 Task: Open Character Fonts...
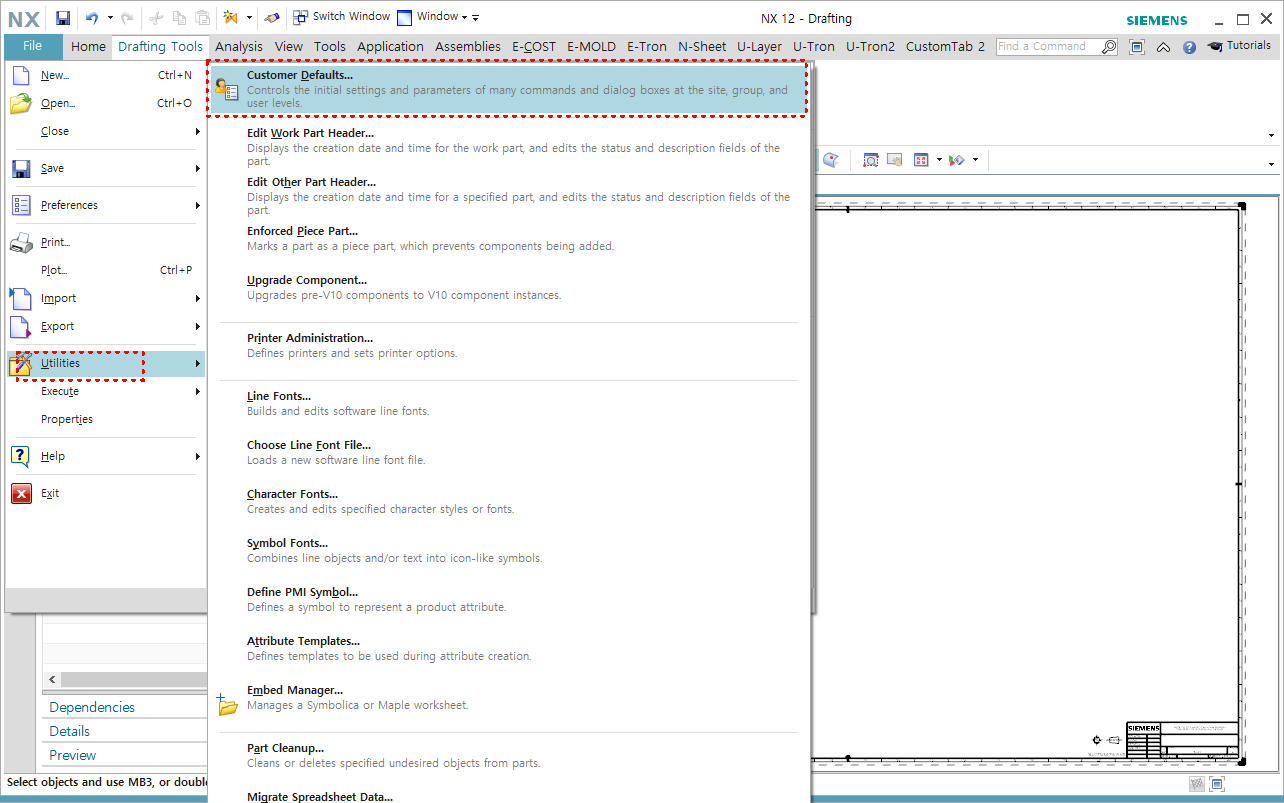click(x=507, y=501)
